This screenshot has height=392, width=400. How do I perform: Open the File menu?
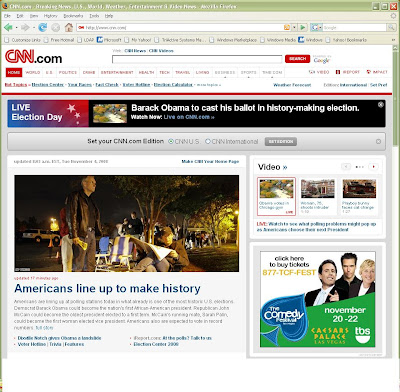(x=7, y=16)
